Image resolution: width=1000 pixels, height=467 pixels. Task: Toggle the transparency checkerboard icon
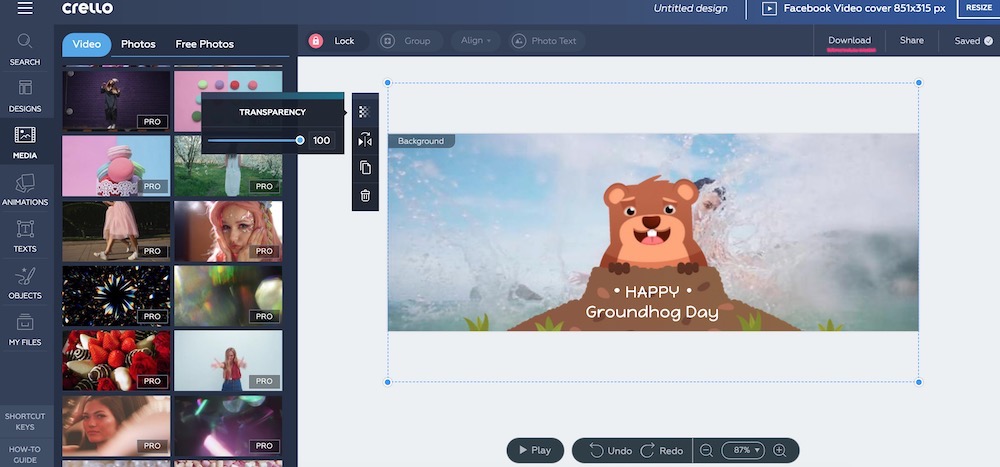365,112
